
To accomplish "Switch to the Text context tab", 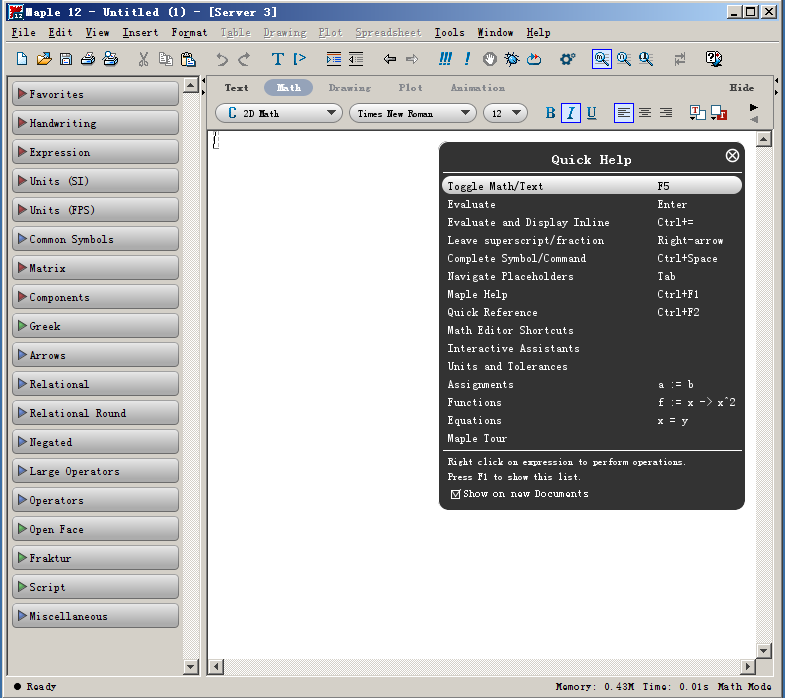I will click(x=236, y=88).
